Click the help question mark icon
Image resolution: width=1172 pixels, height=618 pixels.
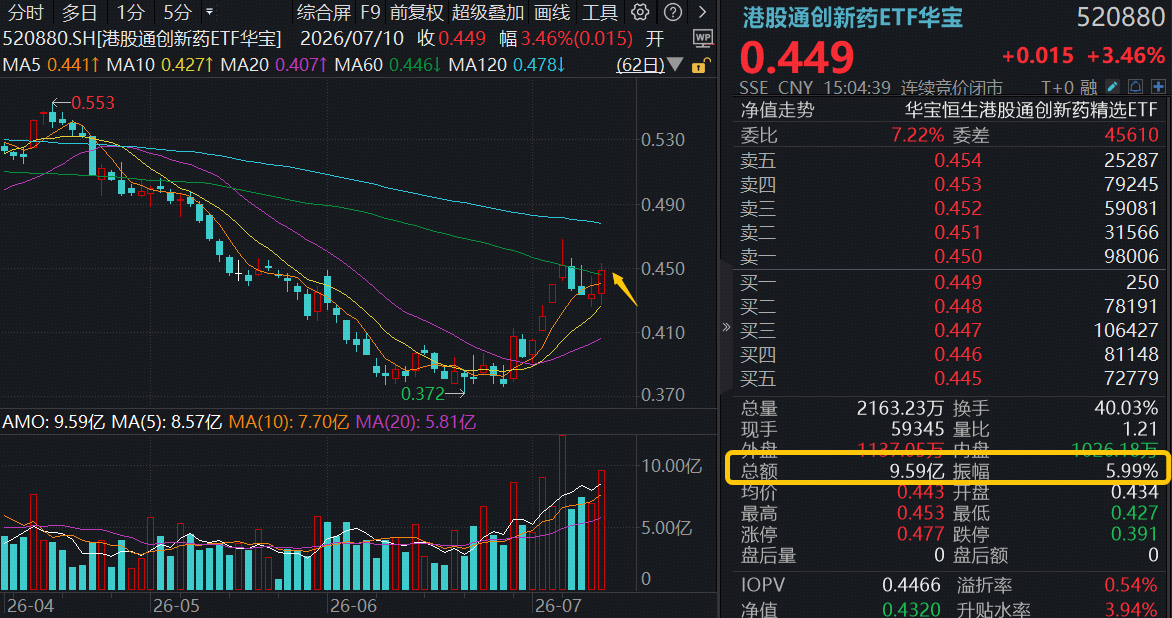[x=673, y=12]
